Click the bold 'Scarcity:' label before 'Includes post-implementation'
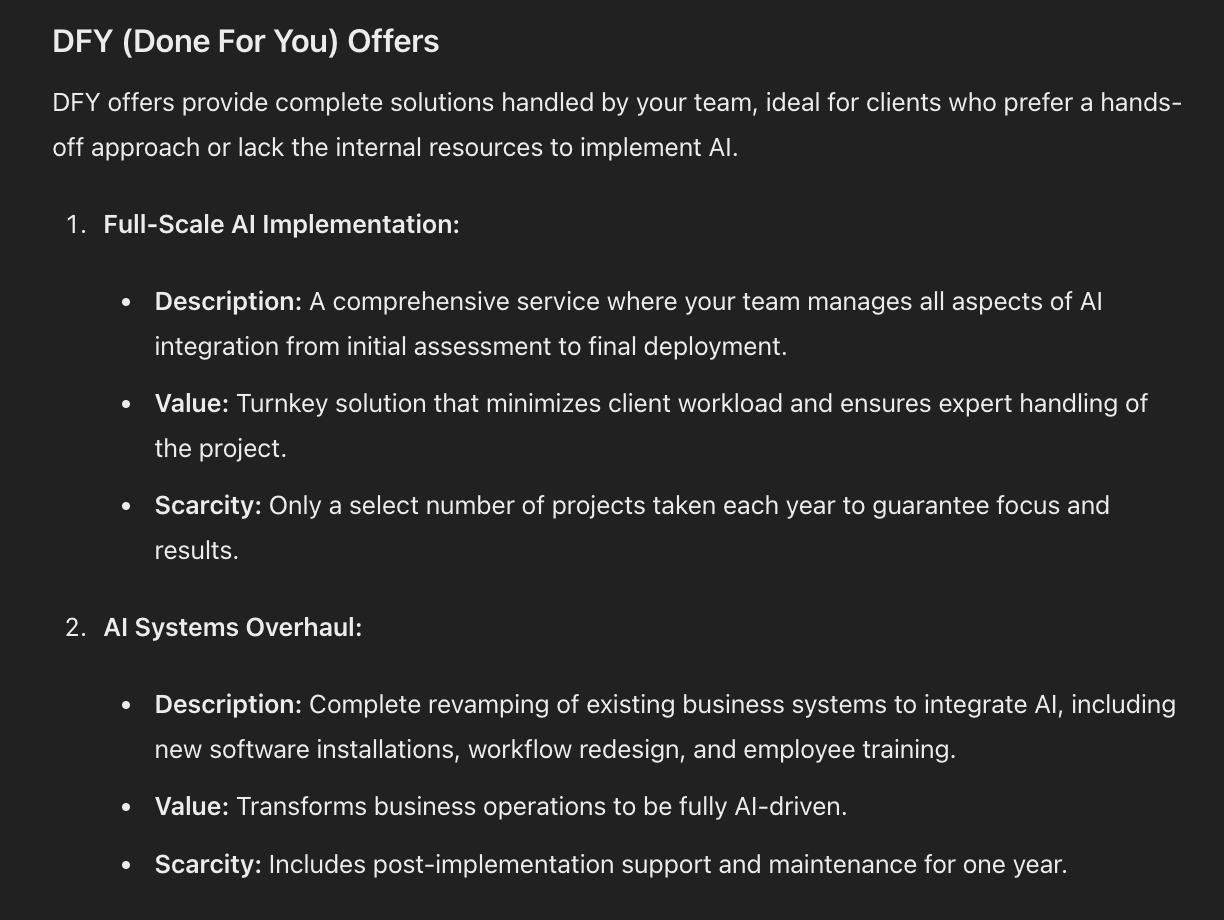The height and width of the screenshot is (920, 1224). pyautogui.click(x=207, y=865)
